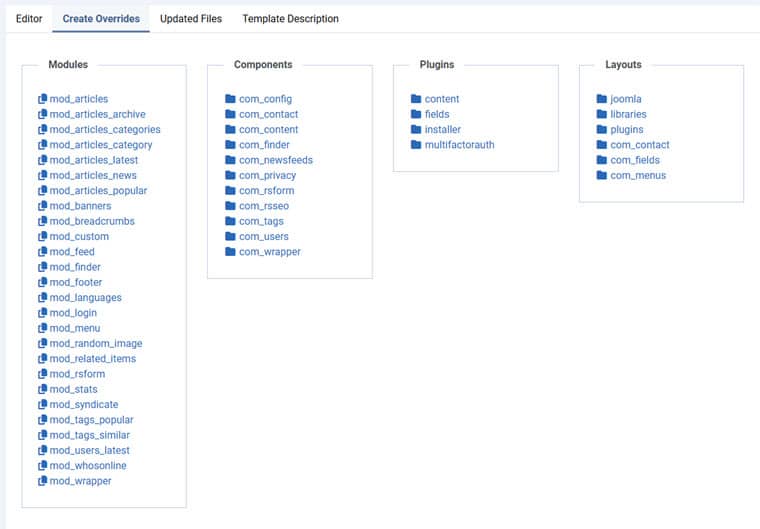Click the folder icon beside com_menus
The image size is (760, 529).
click(602, 175)
